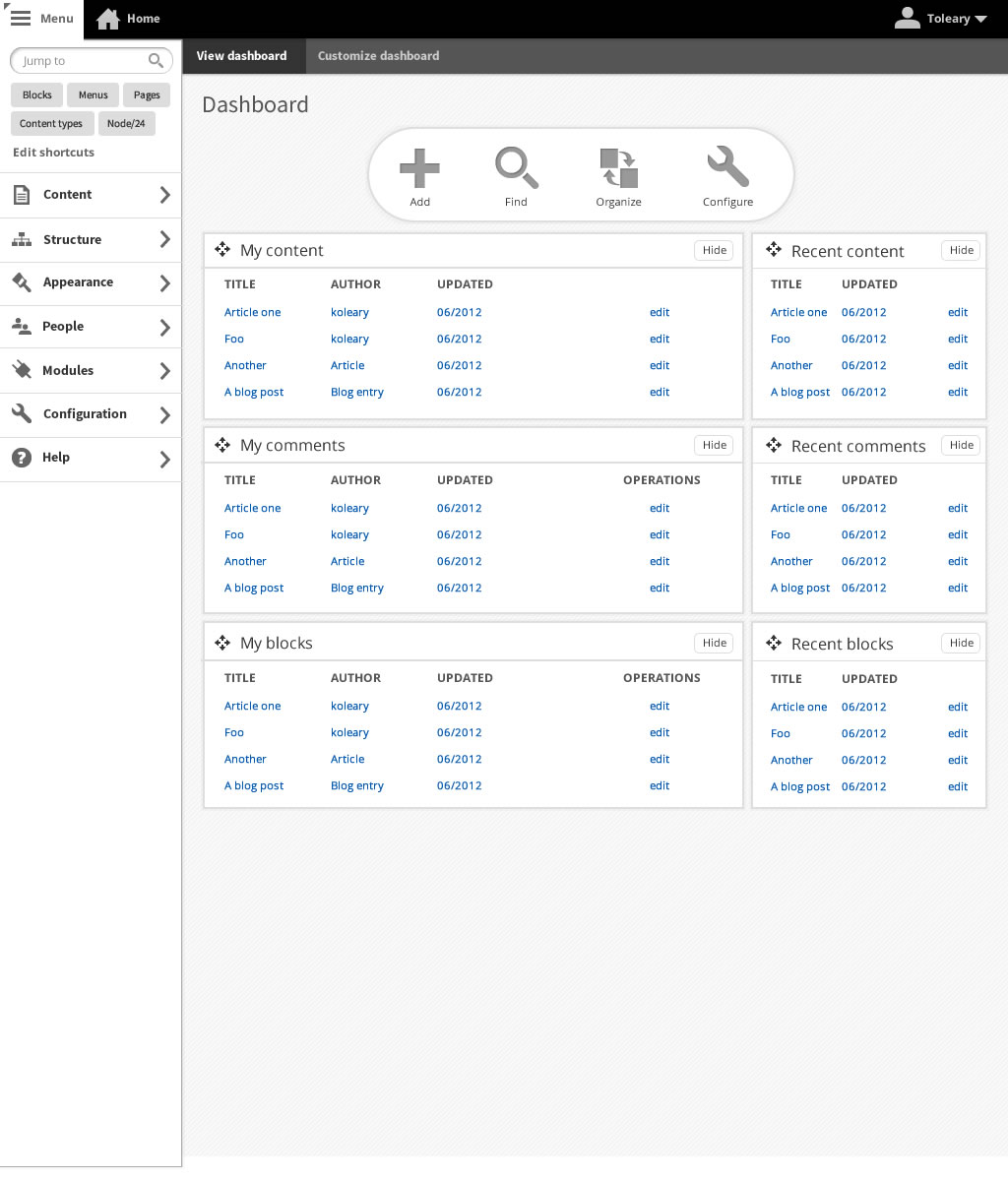Open Article one in My content
The image size is (1008, 1181).
252,312
